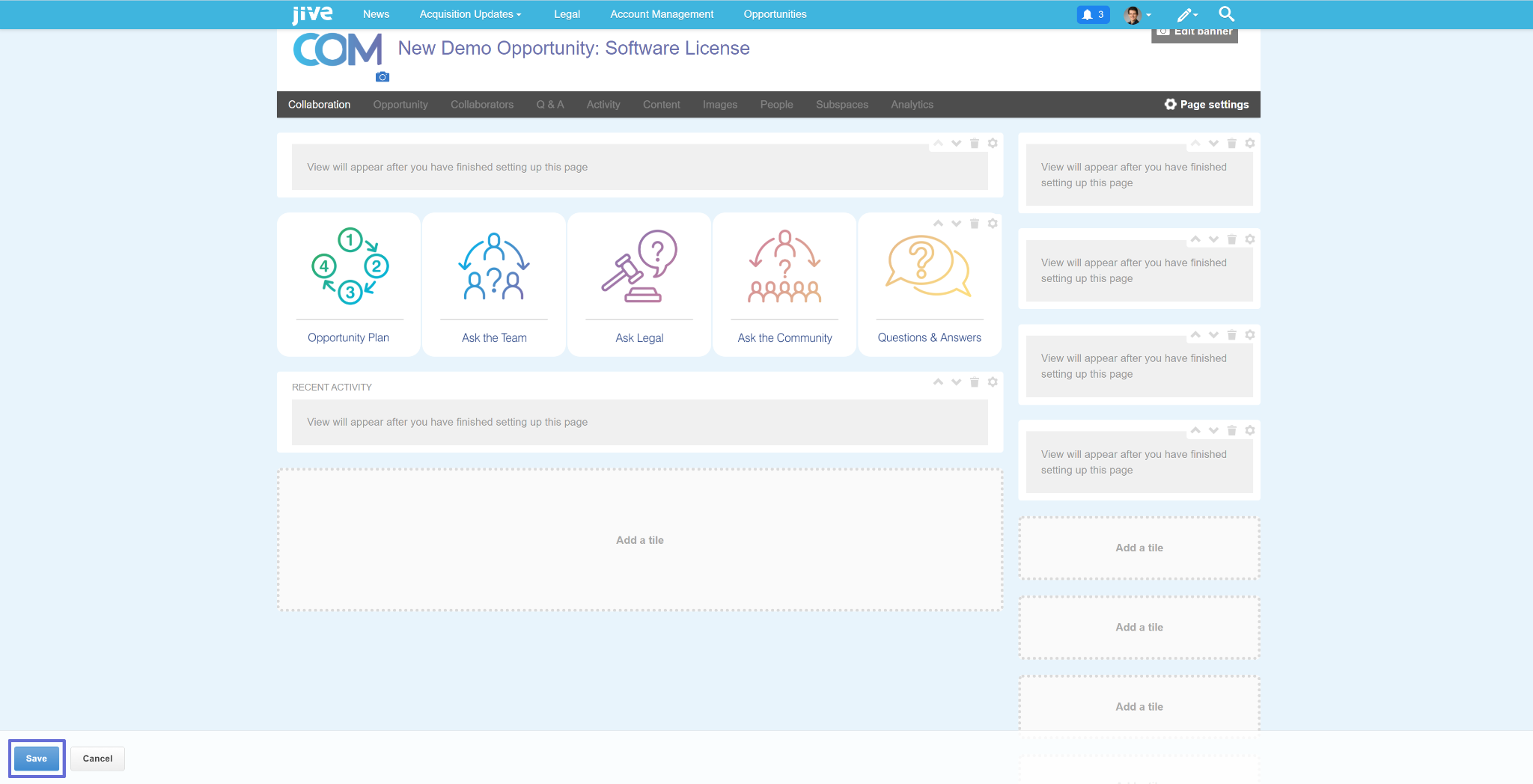Move the icon-links tile row up

click(x=938, y=224)
